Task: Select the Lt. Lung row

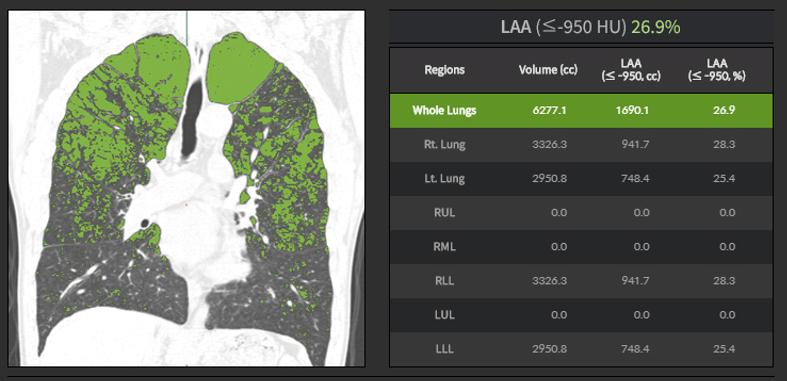Action: pos(581,179)
